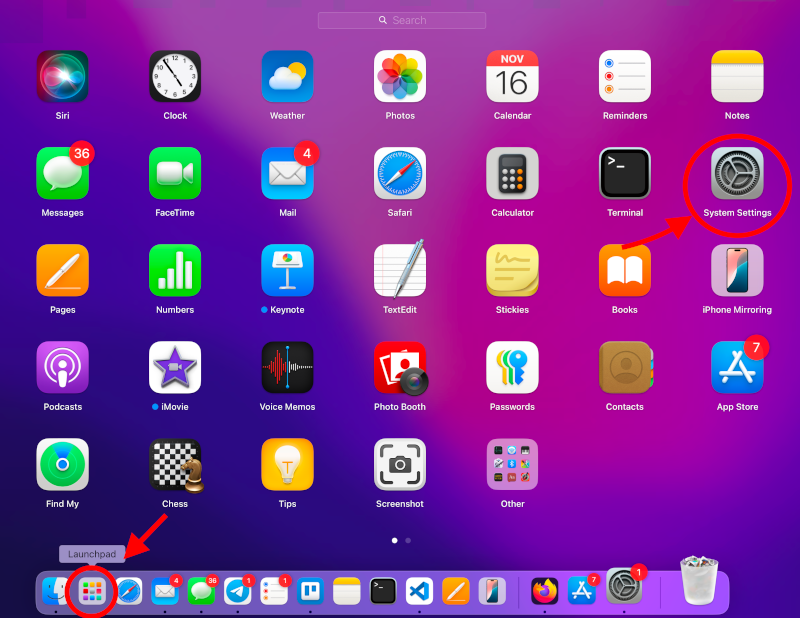
Task: Open the Passwords app
Action: click(x=512, y=367)
